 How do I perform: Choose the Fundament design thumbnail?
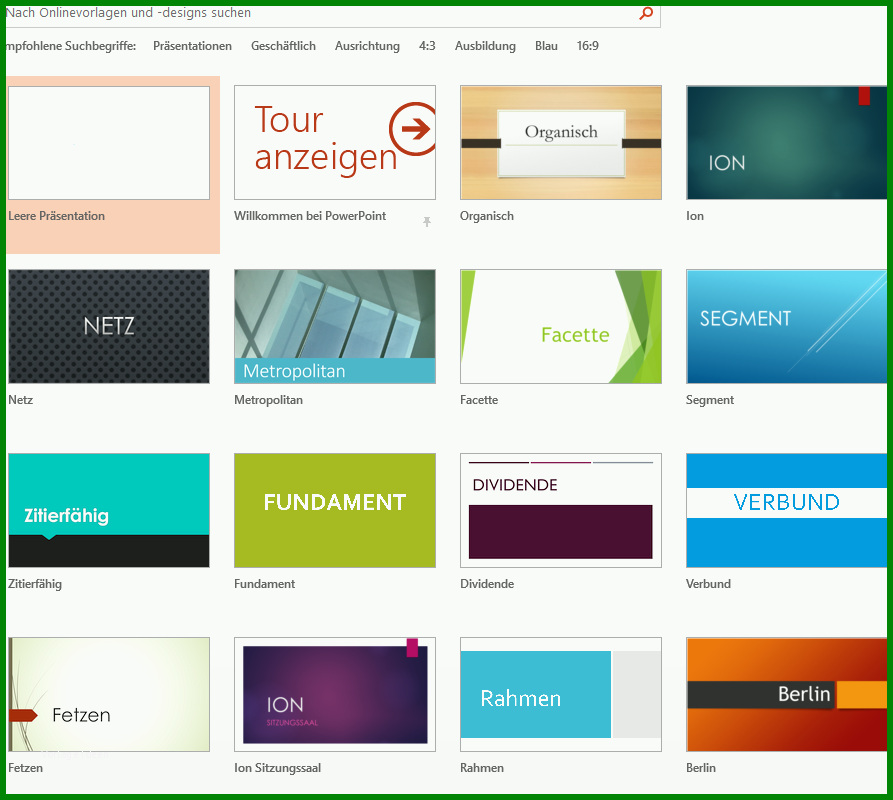click(335, 511)
